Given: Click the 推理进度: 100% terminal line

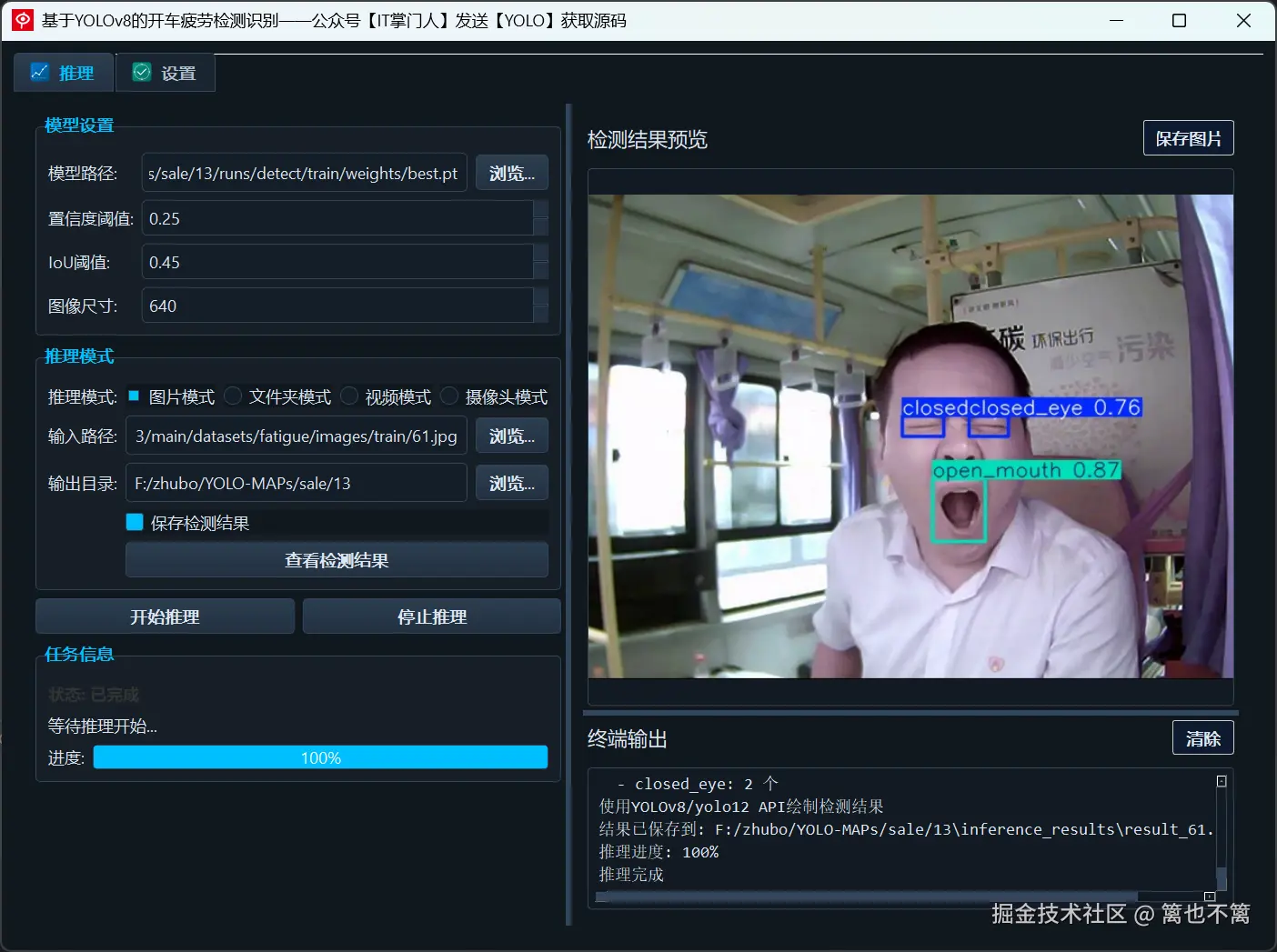Looking at the screenshot, I should pos(659,852).
